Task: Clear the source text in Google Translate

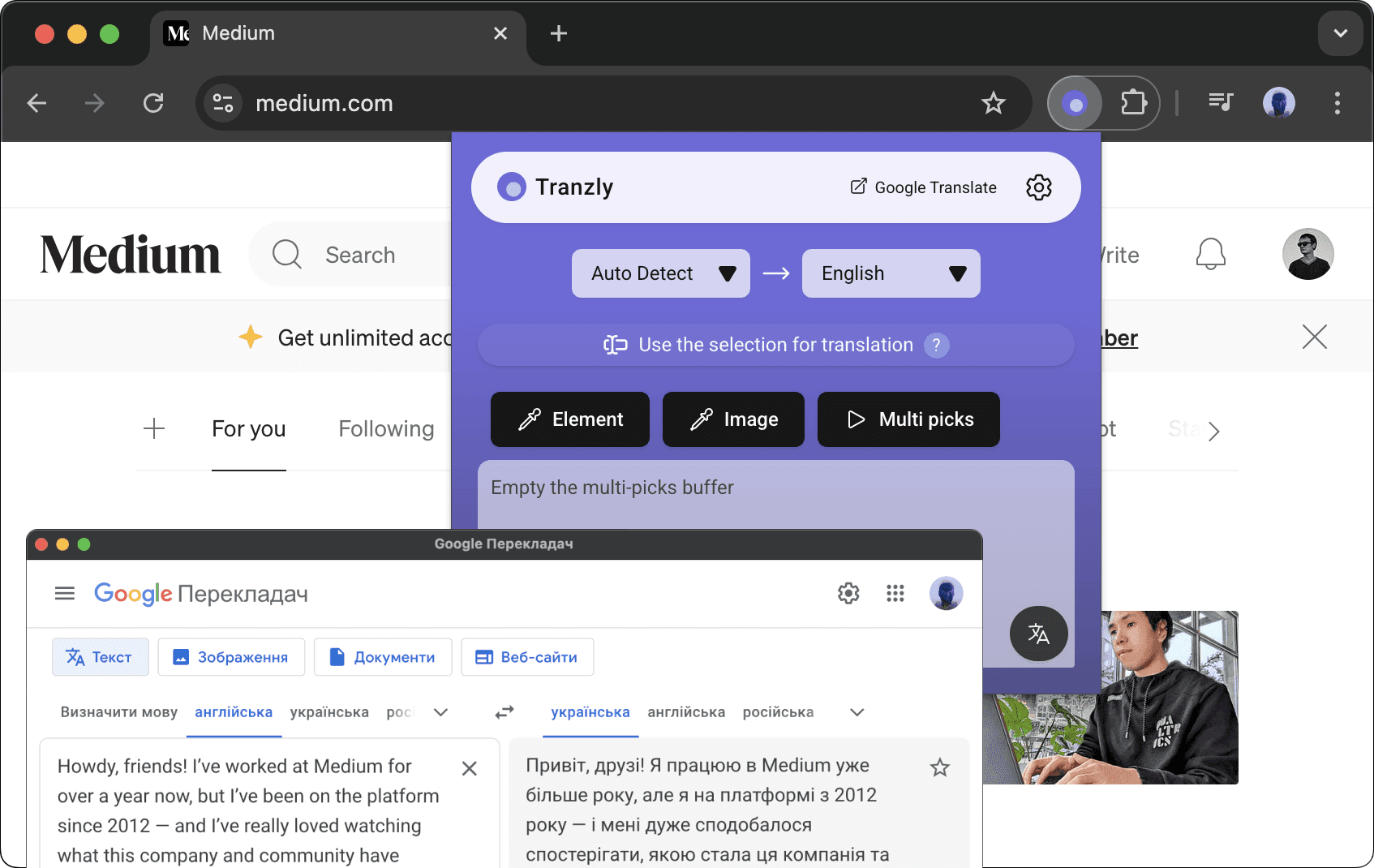Action: coord(469,768)
